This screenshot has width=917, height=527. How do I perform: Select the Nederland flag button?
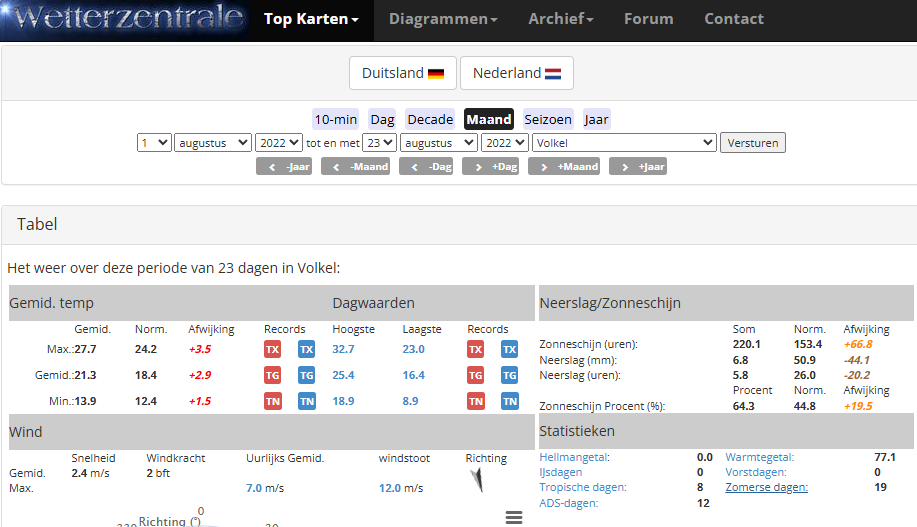516,73
